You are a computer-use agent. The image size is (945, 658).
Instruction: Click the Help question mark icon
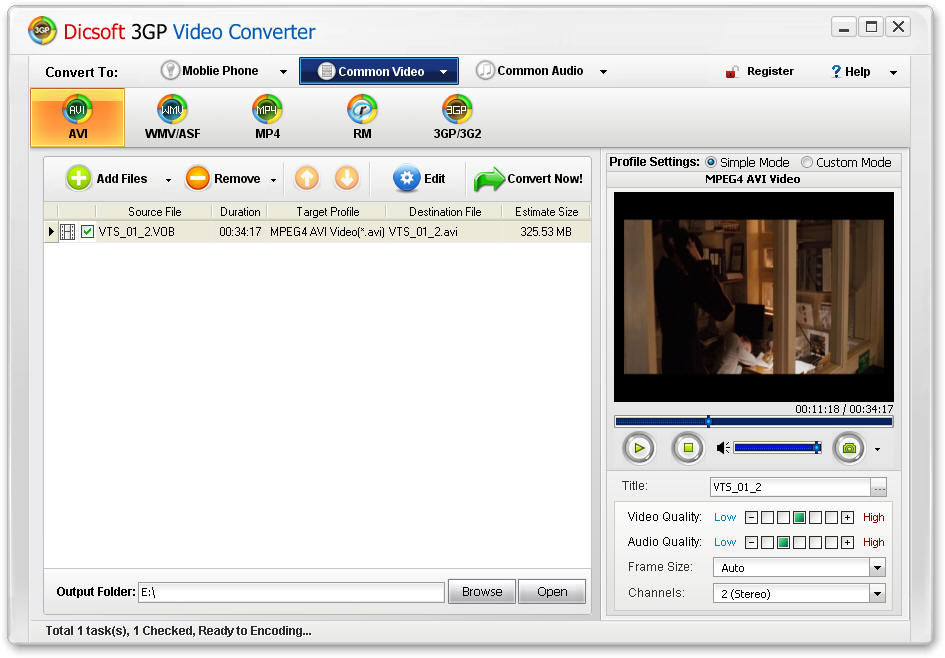(836, 72)
